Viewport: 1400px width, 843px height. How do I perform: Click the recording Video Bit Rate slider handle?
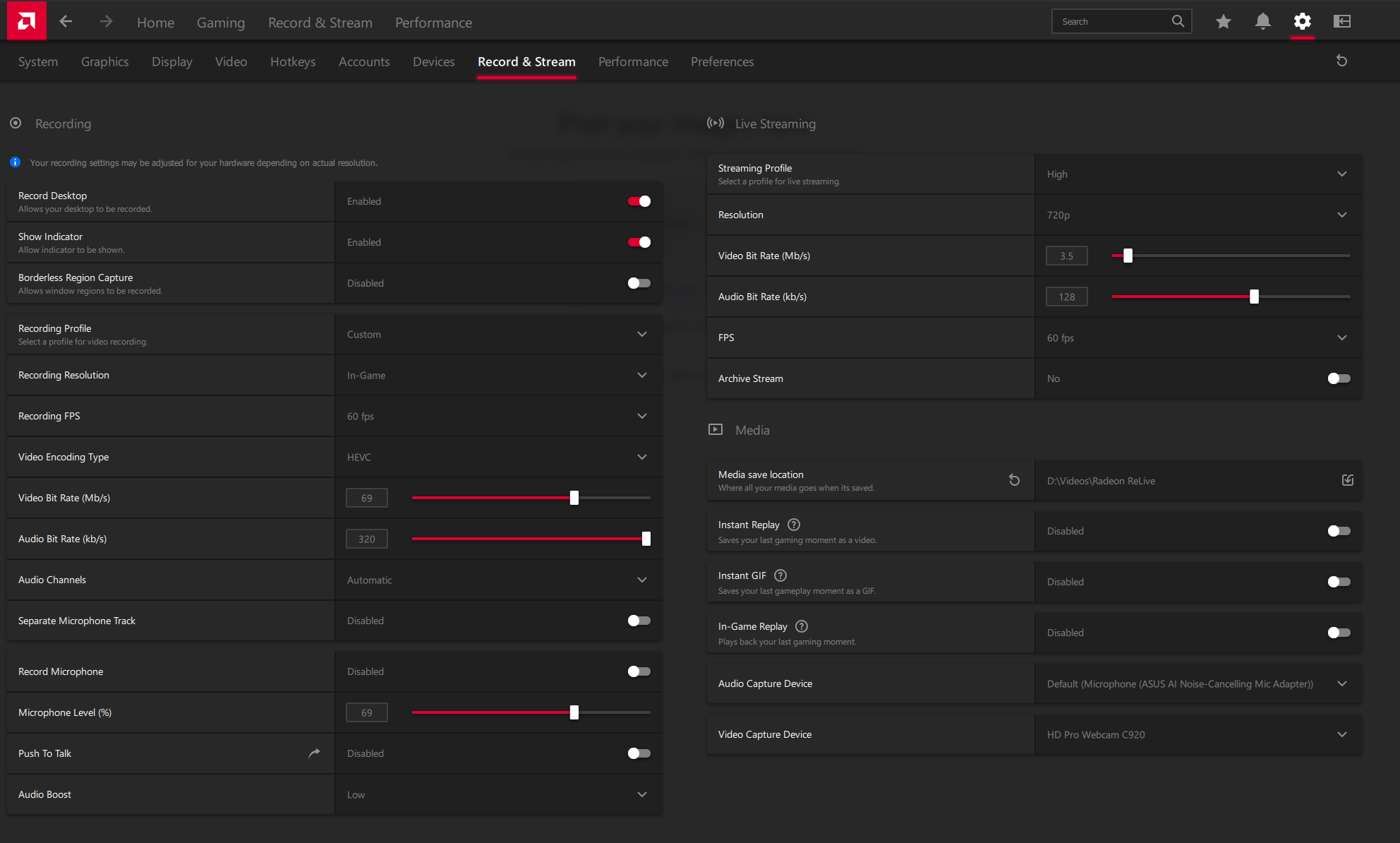coord(574,498)
